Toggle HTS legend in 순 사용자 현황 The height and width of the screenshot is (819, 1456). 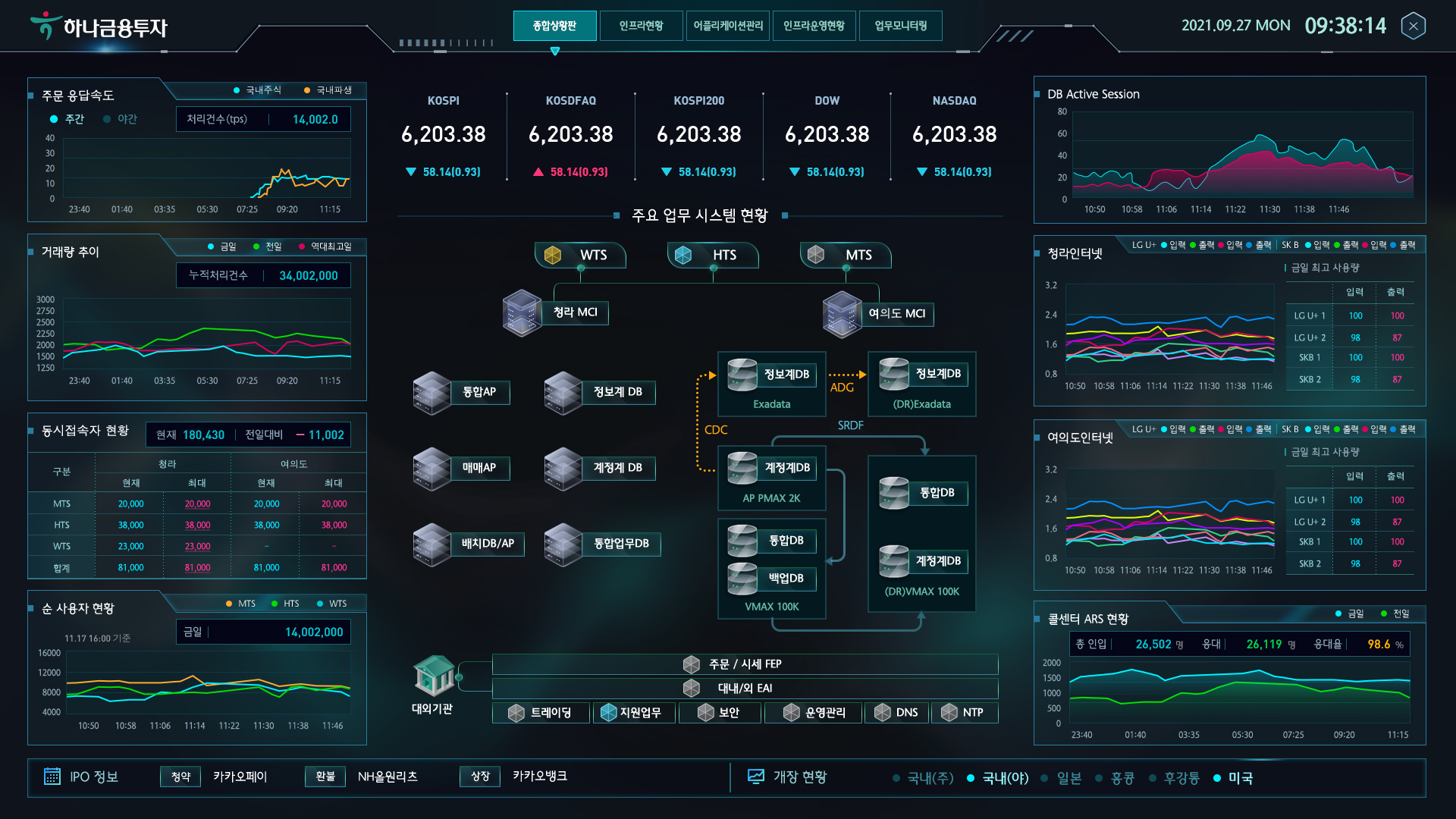tap(285, 604)
